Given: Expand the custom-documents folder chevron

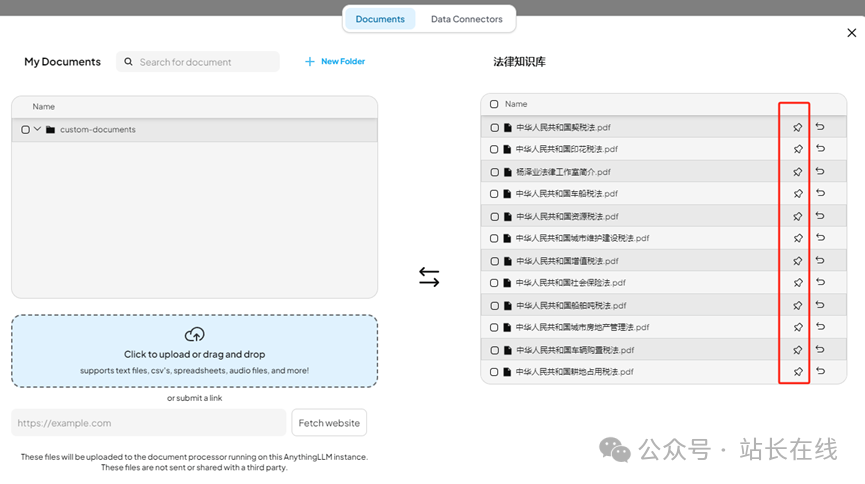Looking at the screenshot, I should [38, 129].
